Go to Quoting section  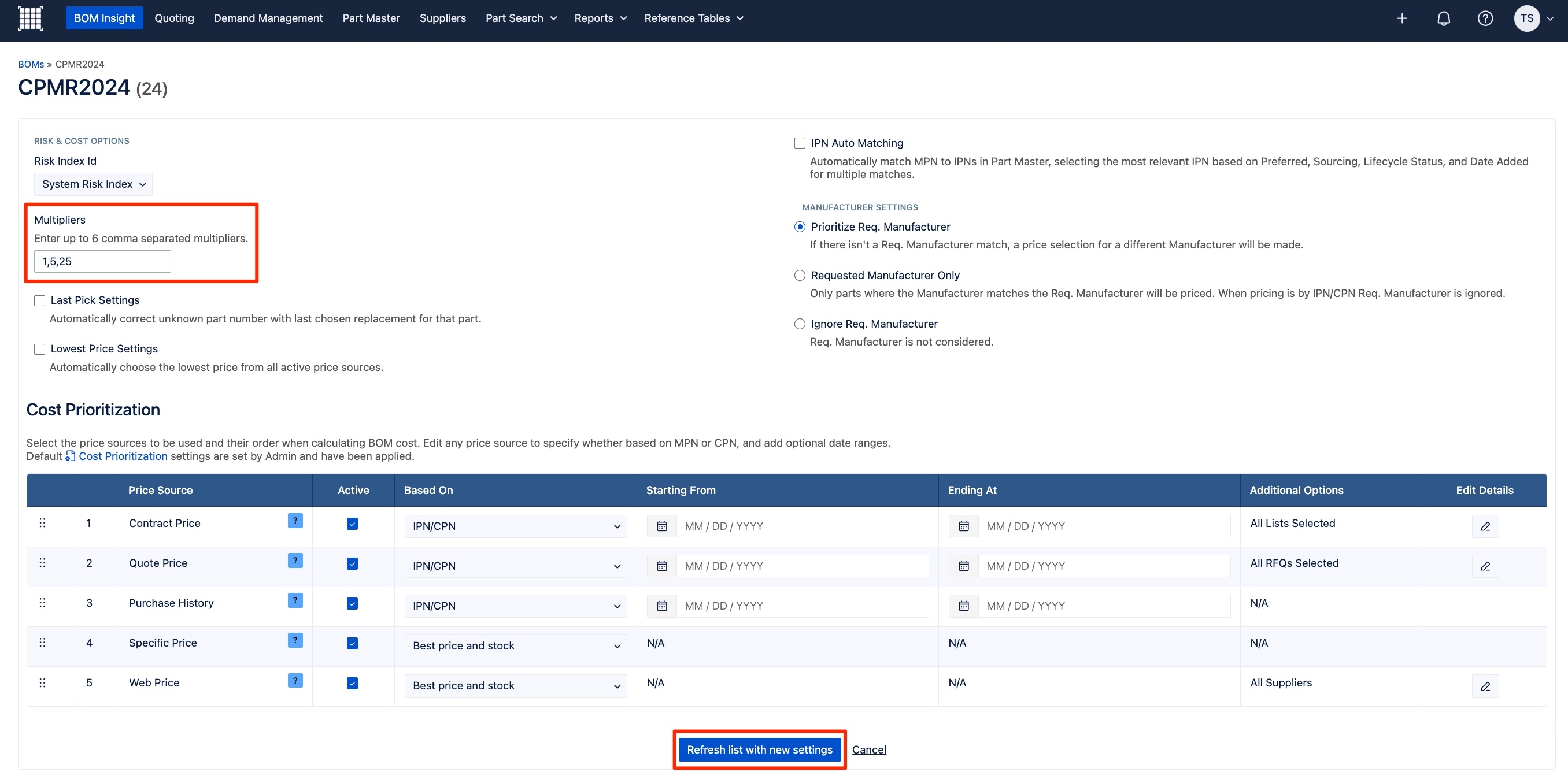[x=174, y=18]
